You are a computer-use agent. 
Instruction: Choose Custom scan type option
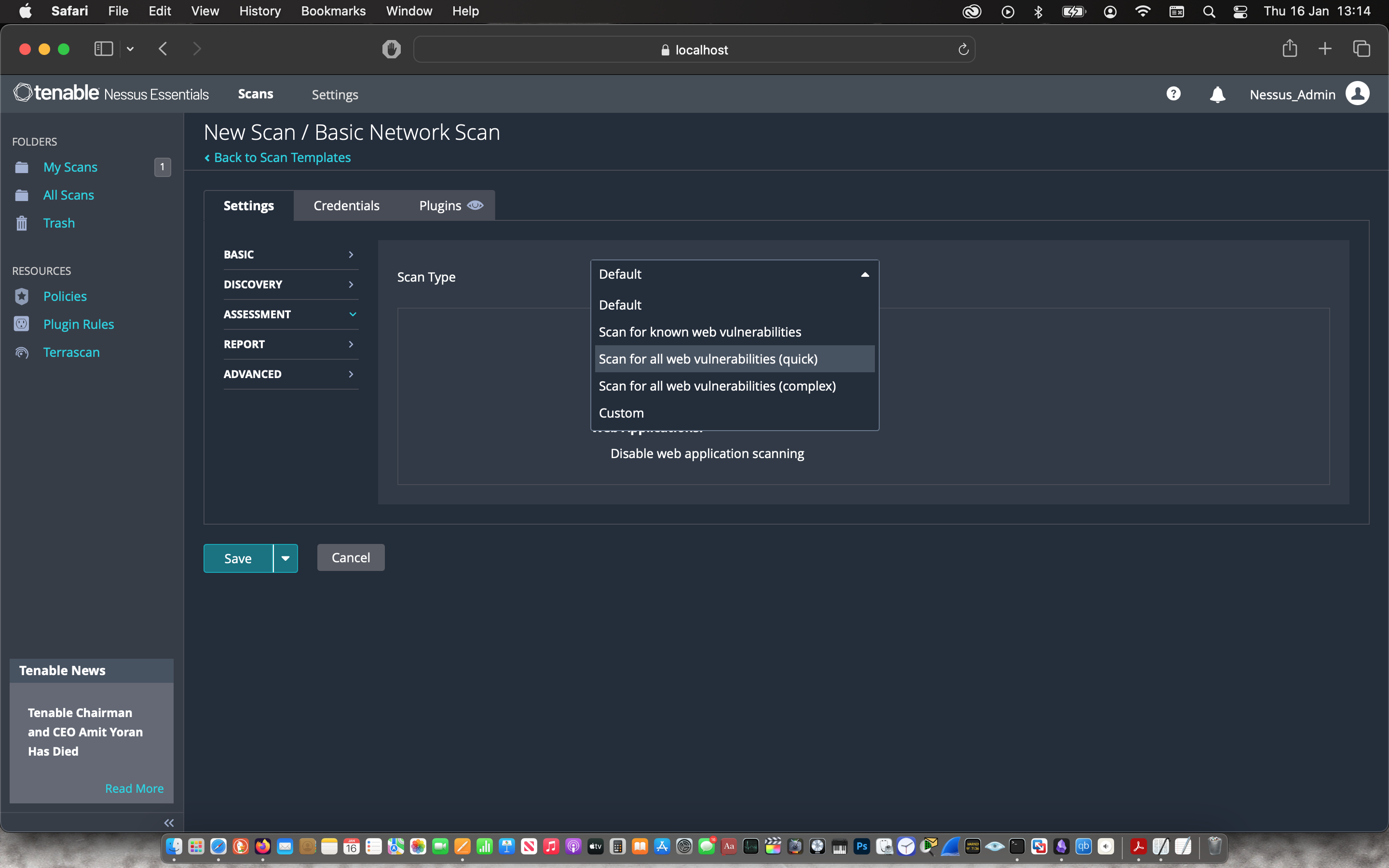[x=621, y=413]
